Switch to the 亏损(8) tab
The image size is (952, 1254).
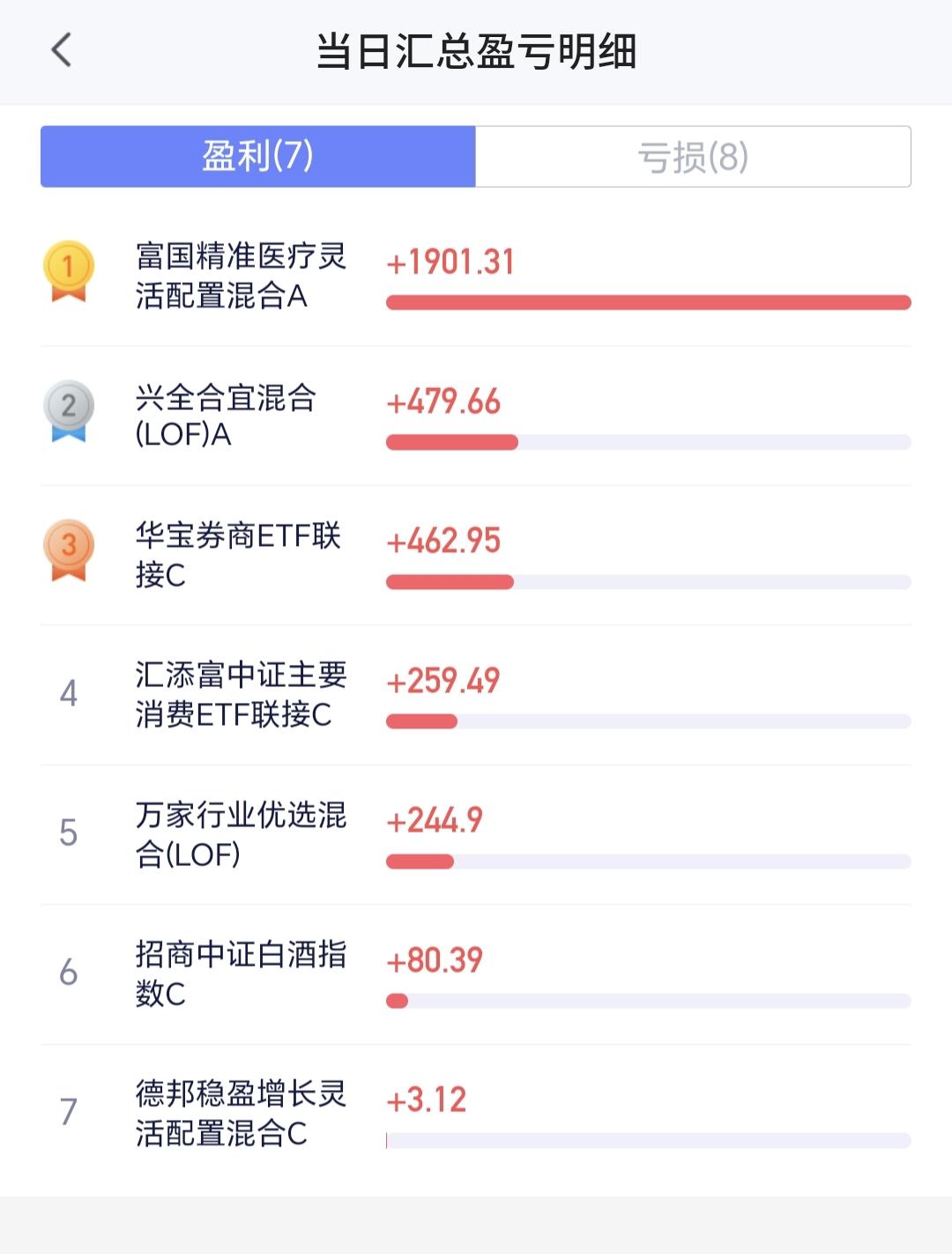point(693,156)
